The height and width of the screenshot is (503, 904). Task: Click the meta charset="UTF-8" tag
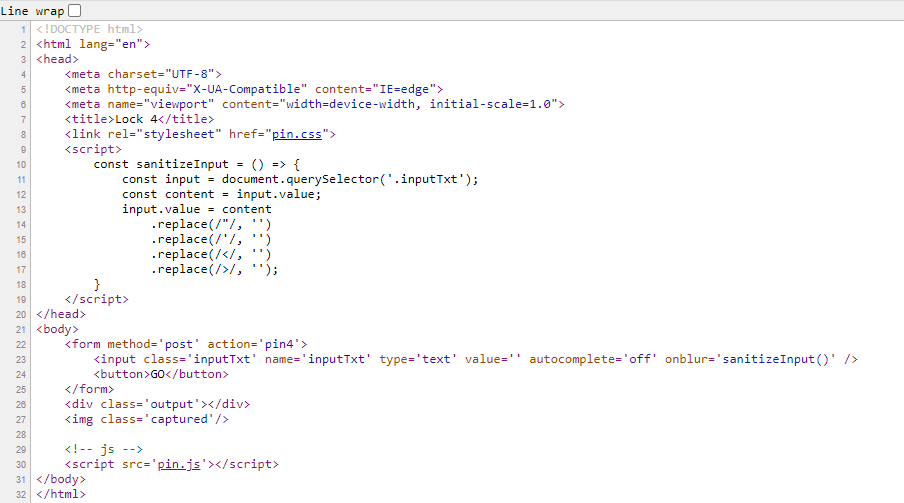(x=143, y=74)
